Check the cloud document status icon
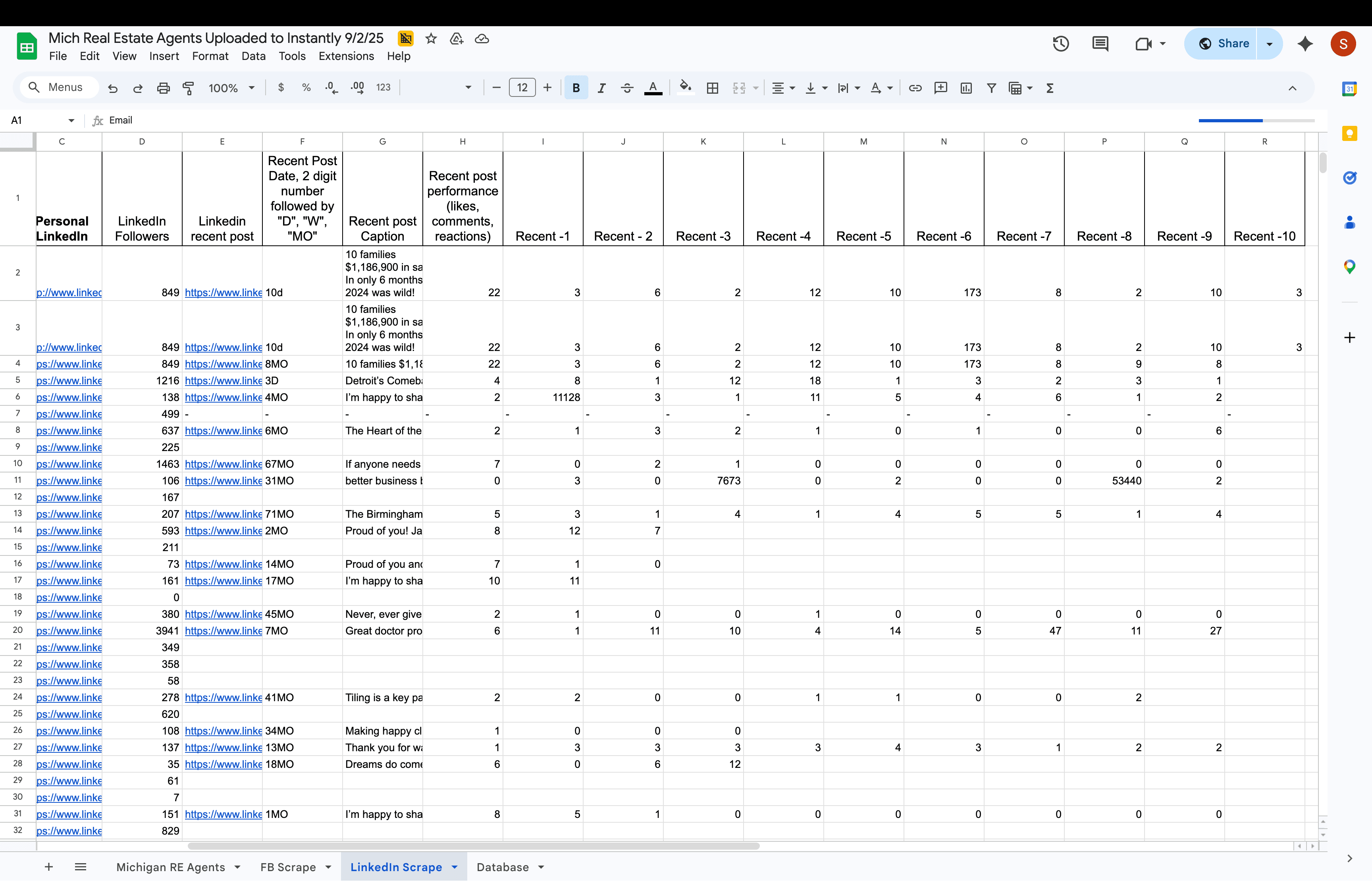The image size is (1372, 887). click(x=482, y=39)
